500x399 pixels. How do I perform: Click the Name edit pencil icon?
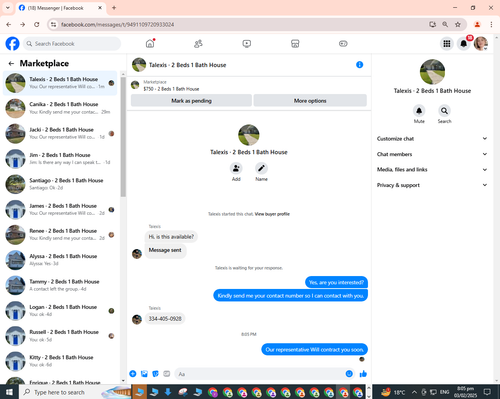[261, 168]
